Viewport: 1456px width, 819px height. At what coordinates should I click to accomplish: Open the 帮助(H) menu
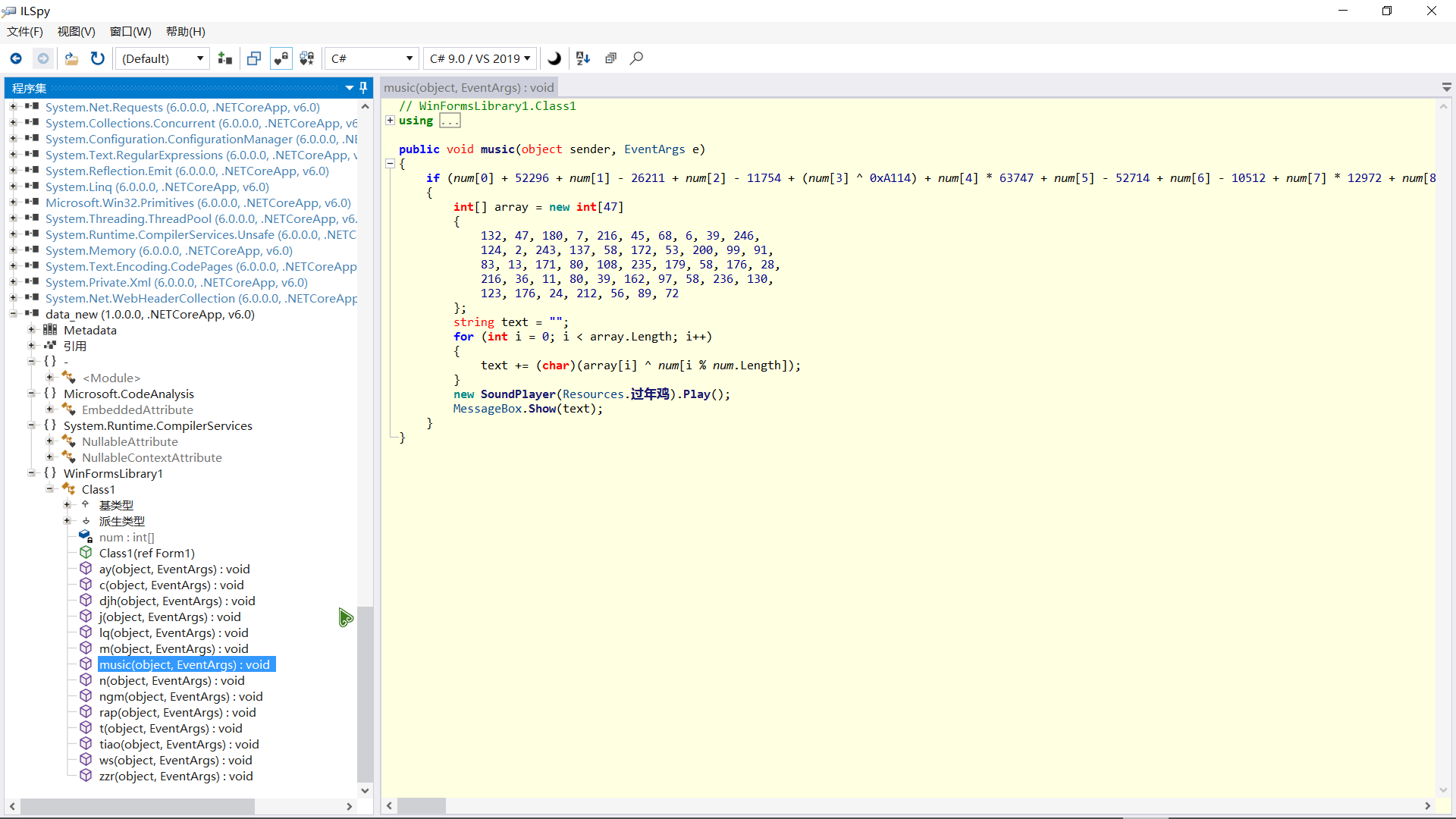point(186,31)
